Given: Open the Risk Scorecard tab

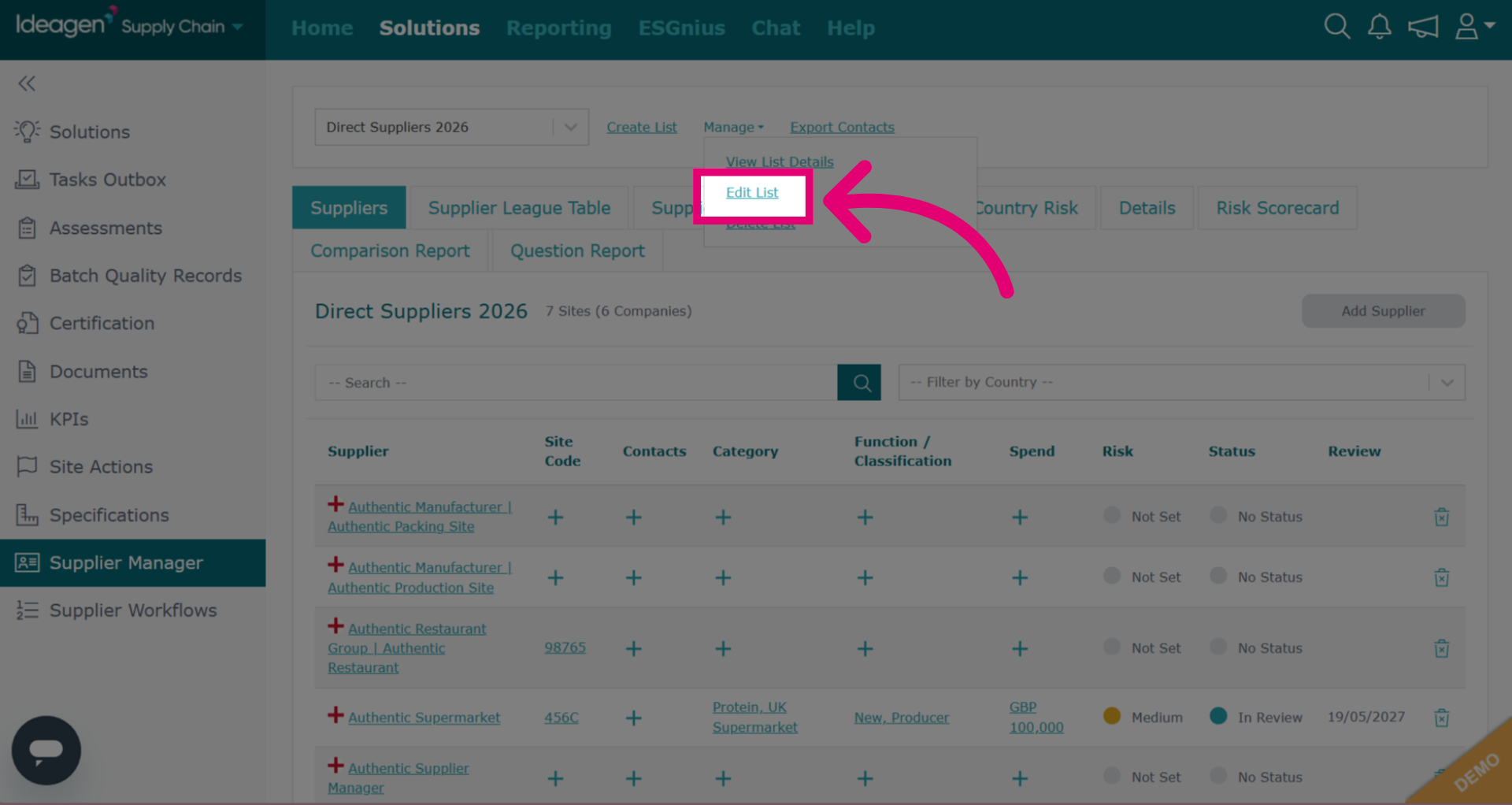Looking at the screenshot, I should point(1277,208).
